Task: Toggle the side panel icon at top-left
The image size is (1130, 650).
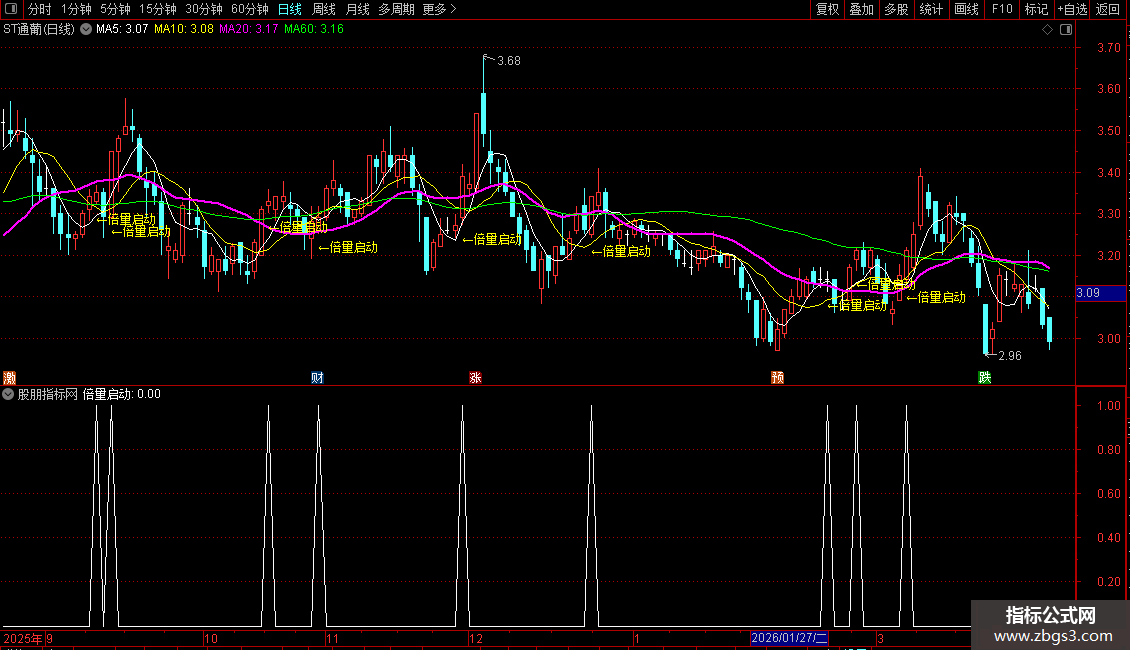Action: (x=11, y=9)
